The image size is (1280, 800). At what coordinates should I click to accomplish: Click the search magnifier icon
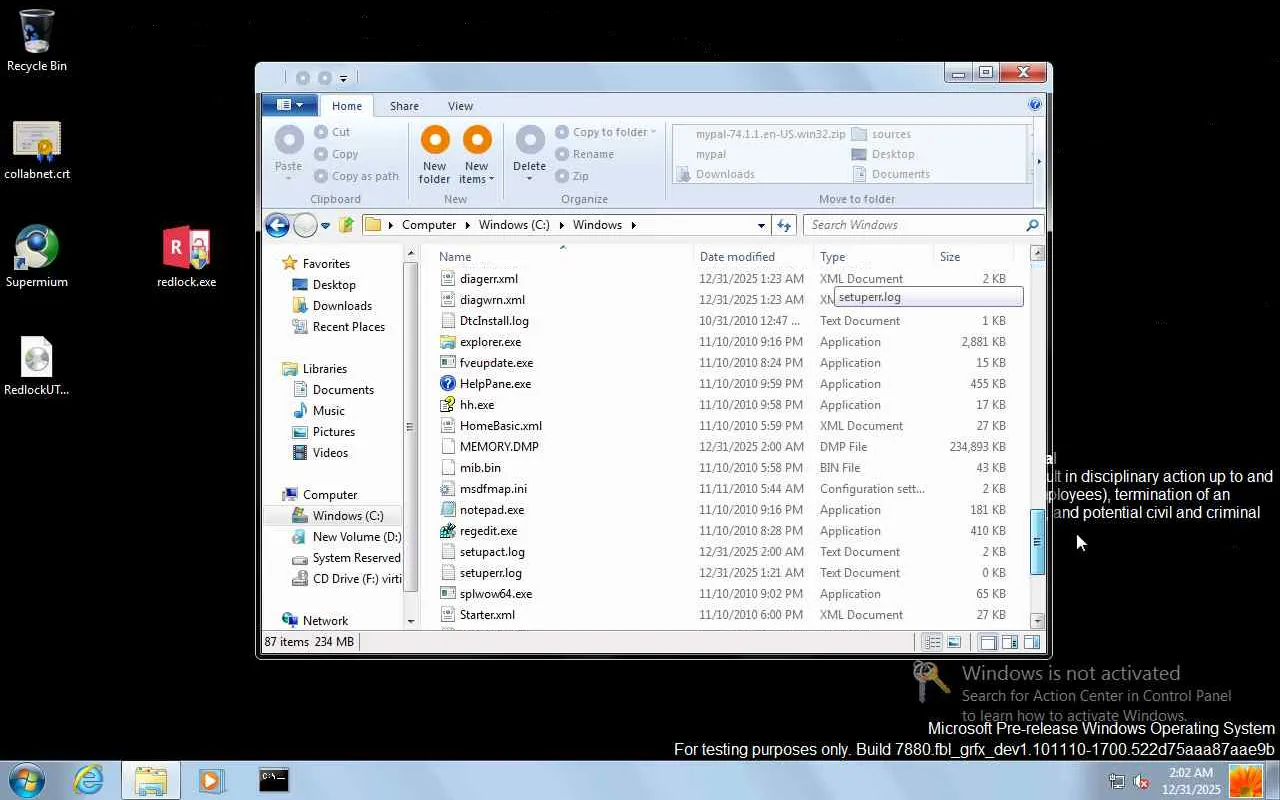pyautogui.click(x=1032, y=225)
